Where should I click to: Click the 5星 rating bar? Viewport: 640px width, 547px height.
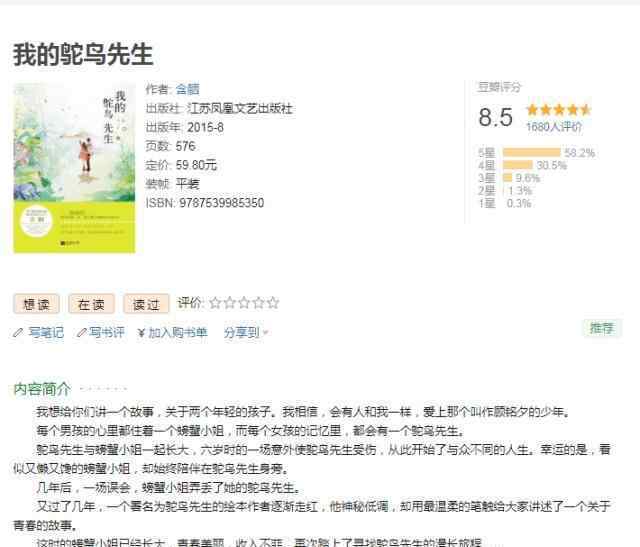coord(531,153)
